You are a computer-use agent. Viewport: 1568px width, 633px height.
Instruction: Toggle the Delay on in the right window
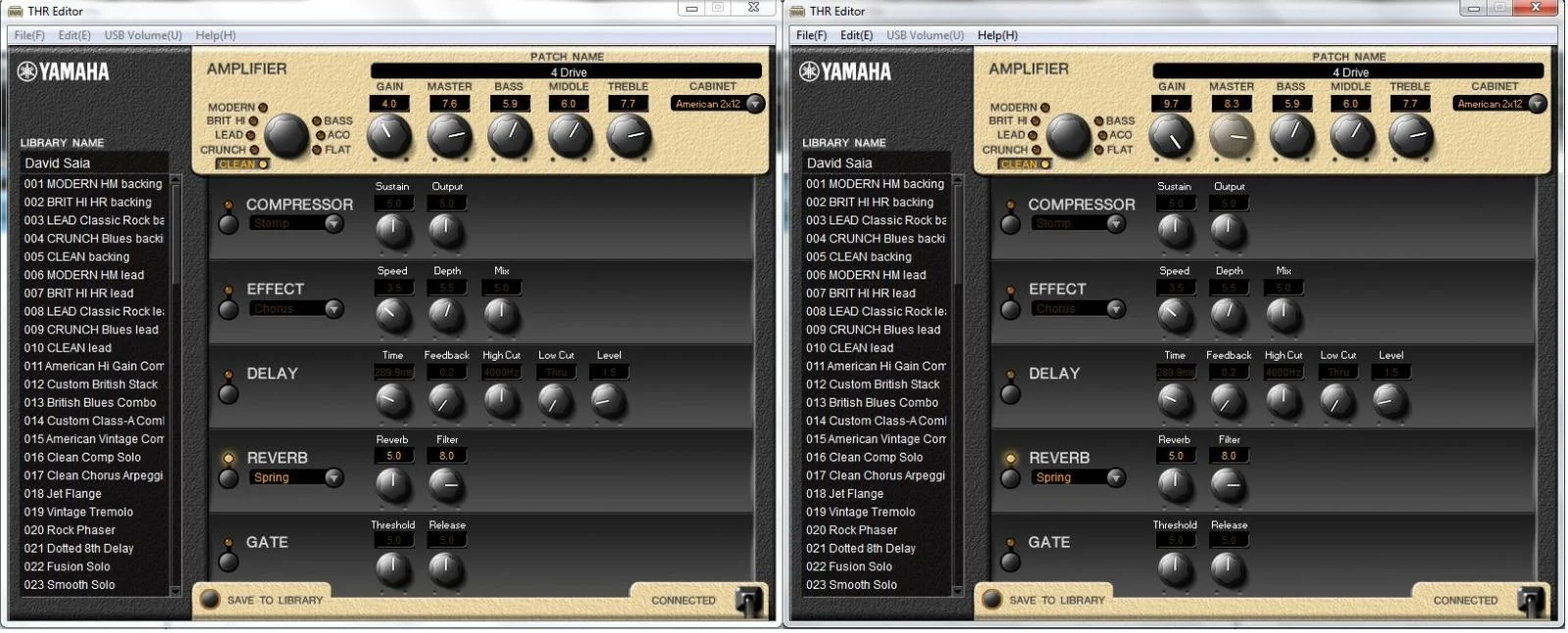pyautogui.click(x=1011, y=394)
